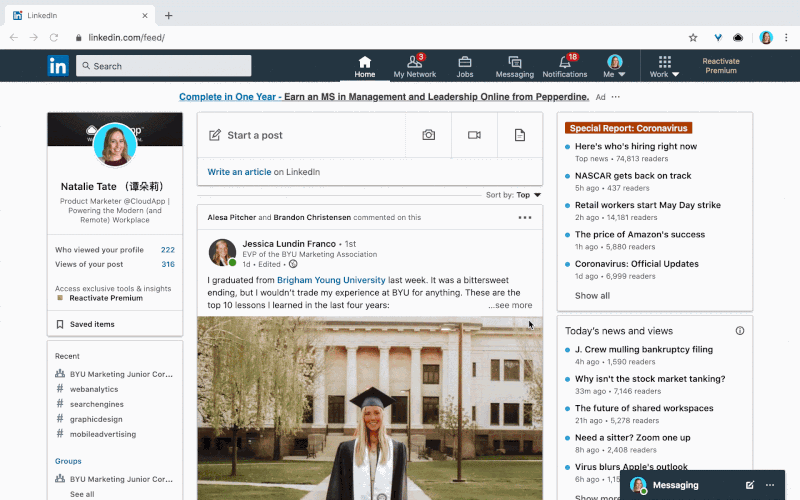800x500 pixels.
Task: Open Notifications bell with 18 badge
Action: (x=564, y=67)
